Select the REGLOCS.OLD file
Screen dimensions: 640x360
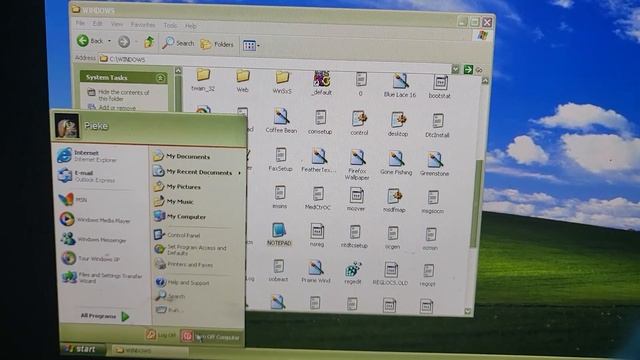(x=391, y=273)
